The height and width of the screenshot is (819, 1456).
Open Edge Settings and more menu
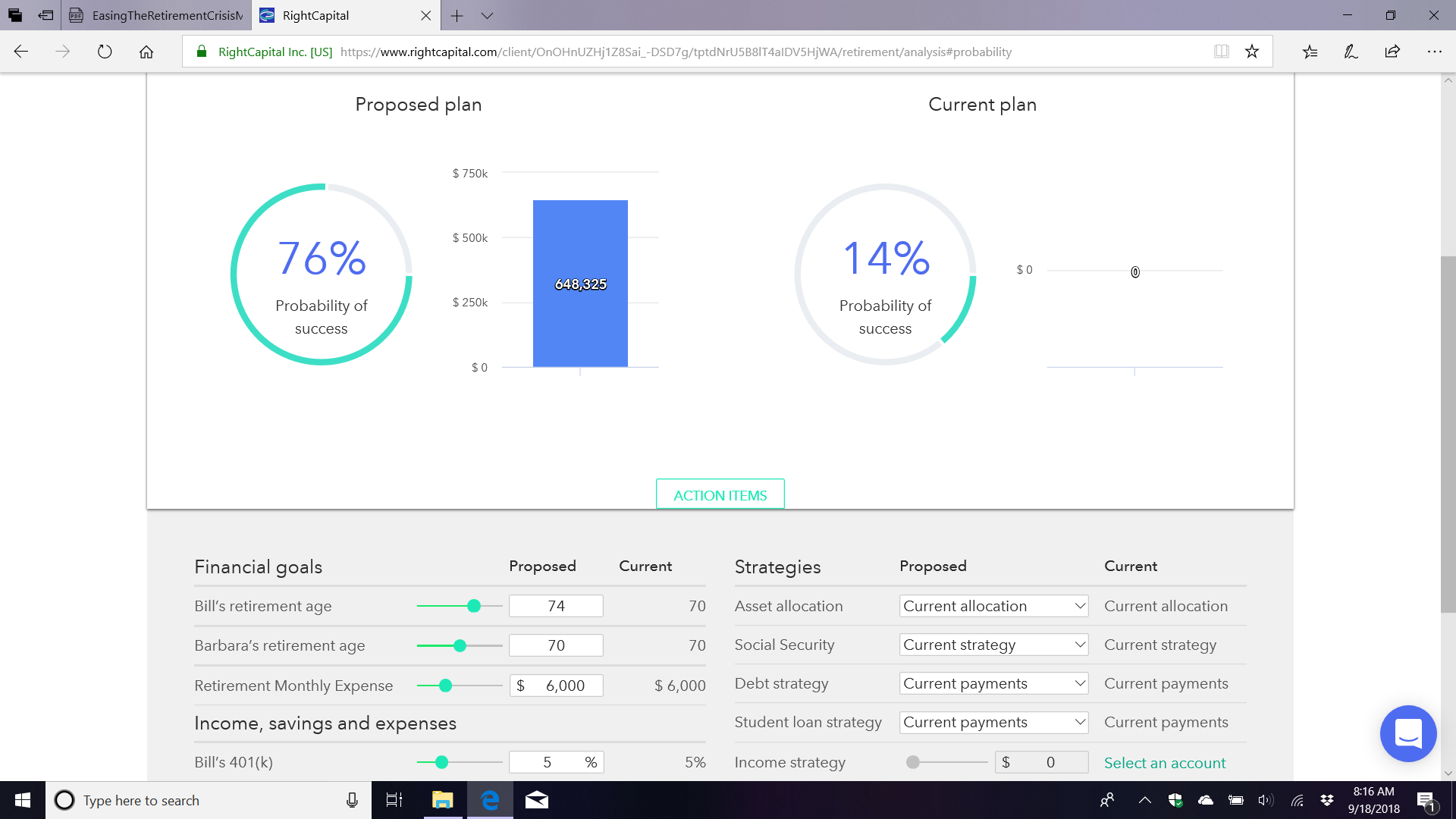(1434, 52)
